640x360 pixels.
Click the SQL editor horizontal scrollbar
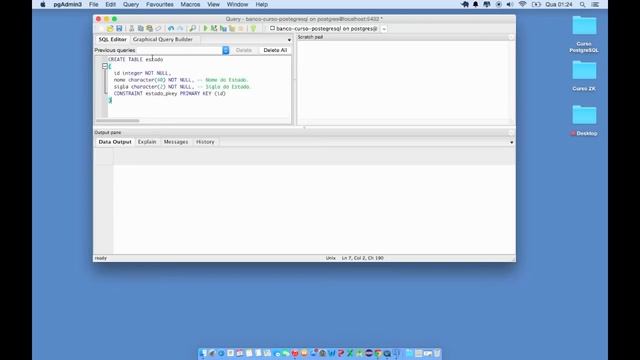pyautogui.click(x=118, y=121)
